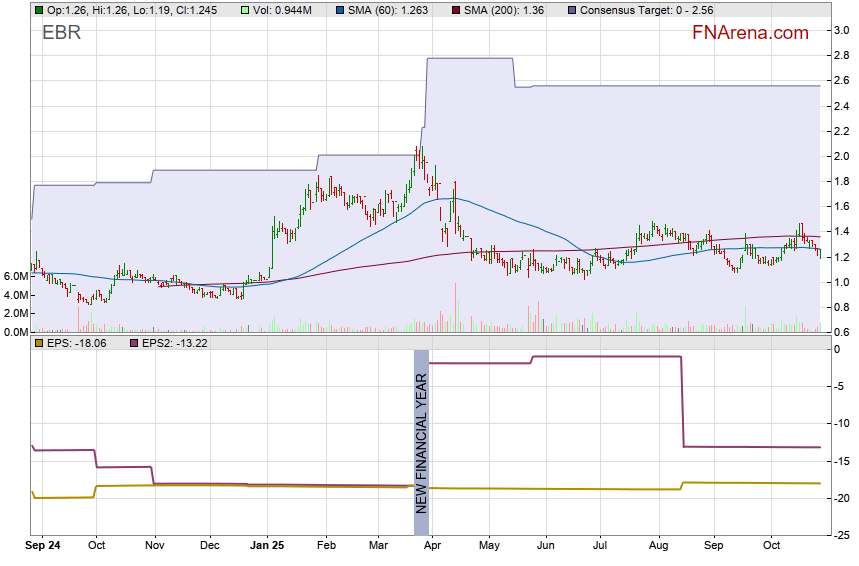Click the blue SMA (60) legend swatch
The height and width of the screenshot is (566, 859).
click(x=340, y=9)
